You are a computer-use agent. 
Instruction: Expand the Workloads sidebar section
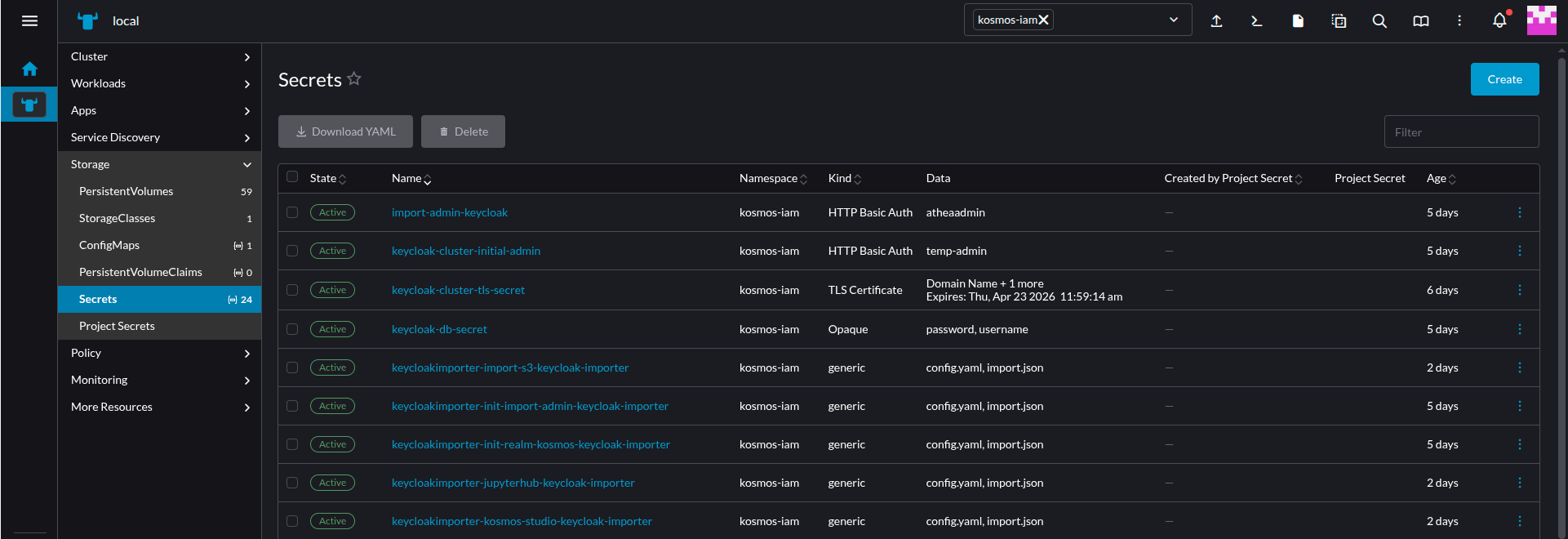(159, 83)
